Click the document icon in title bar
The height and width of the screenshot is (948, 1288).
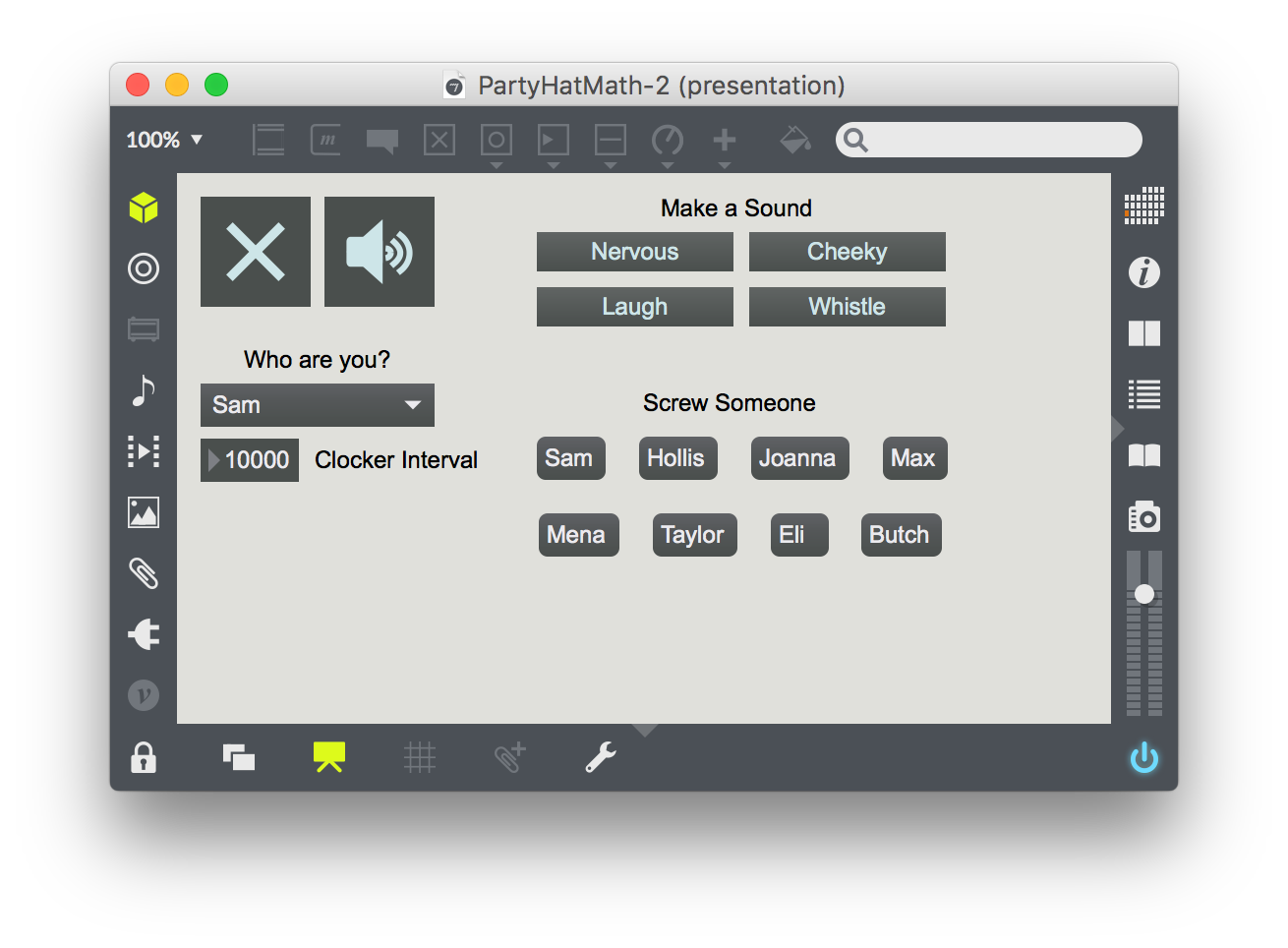pos(454,85)
